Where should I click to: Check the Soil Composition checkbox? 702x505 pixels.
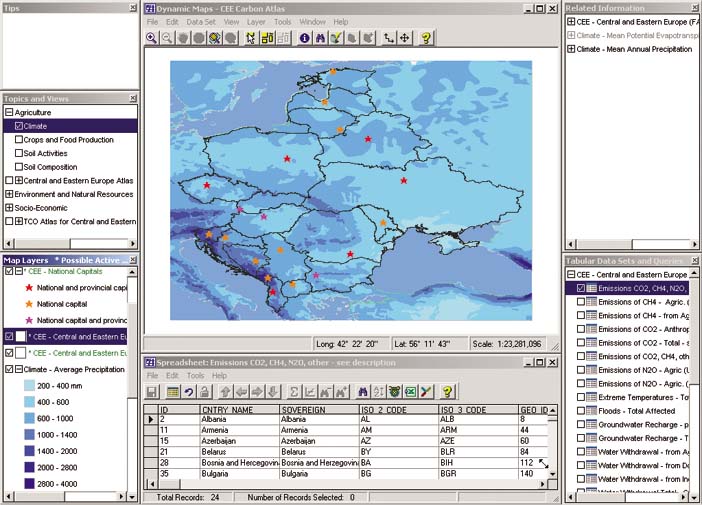19,167
